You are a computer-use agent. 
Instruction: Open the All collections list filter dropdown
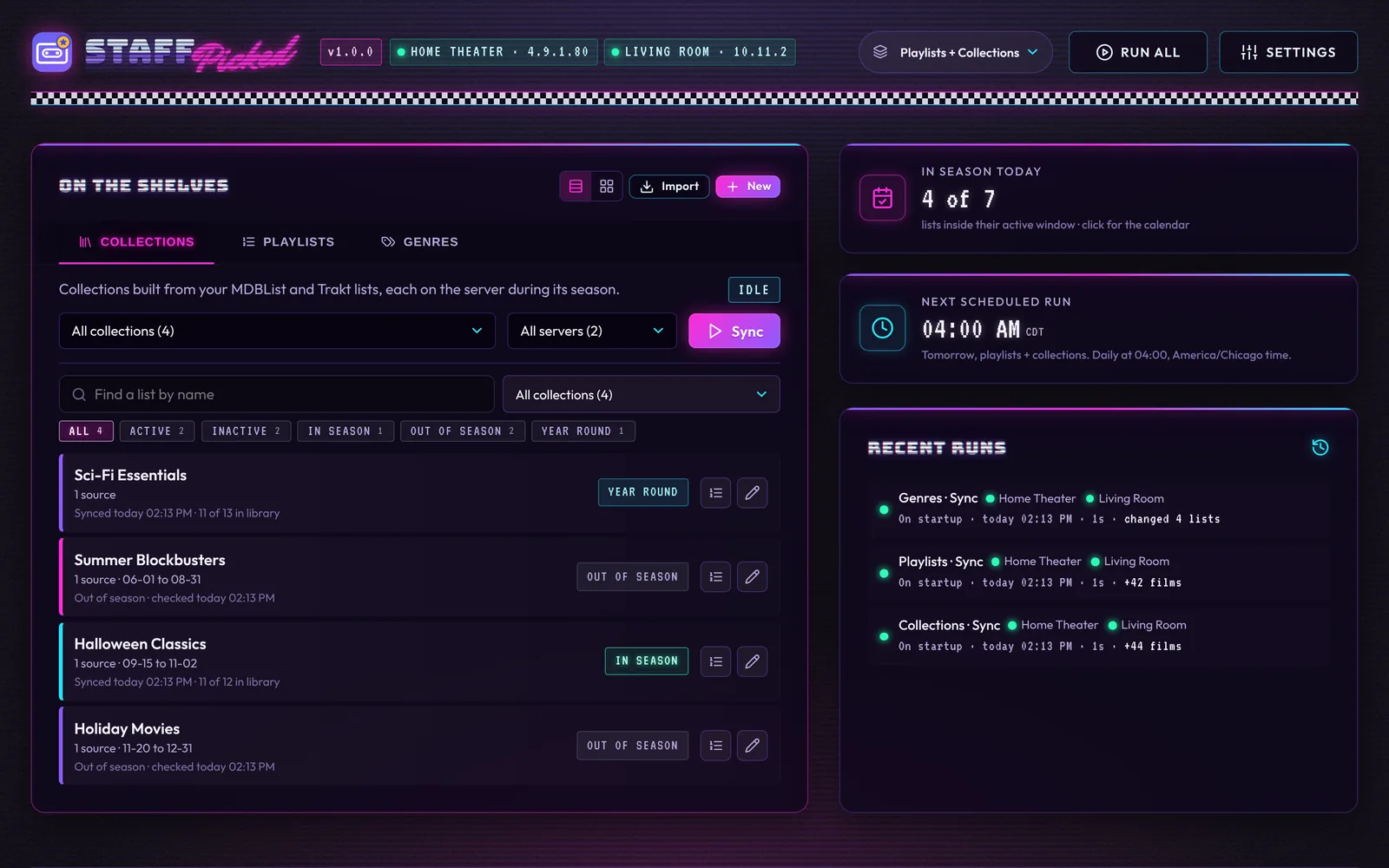642,395
